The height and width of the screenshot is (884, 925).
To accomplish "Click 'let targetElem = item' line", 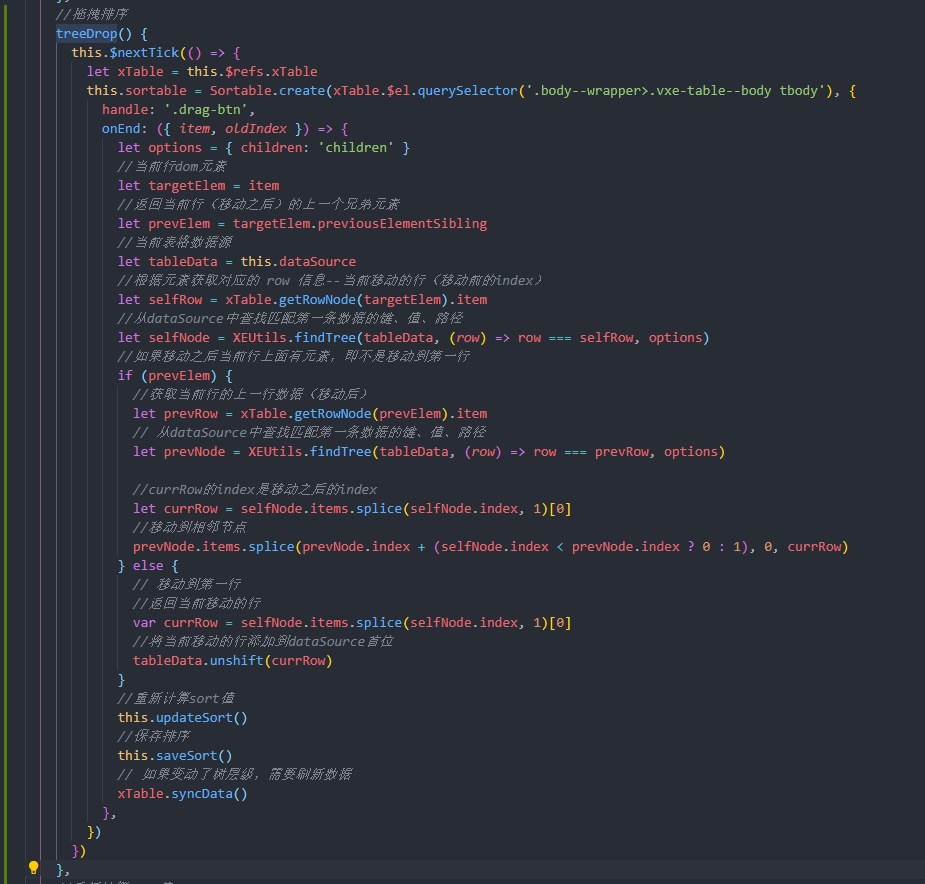I will click(199, 185).
